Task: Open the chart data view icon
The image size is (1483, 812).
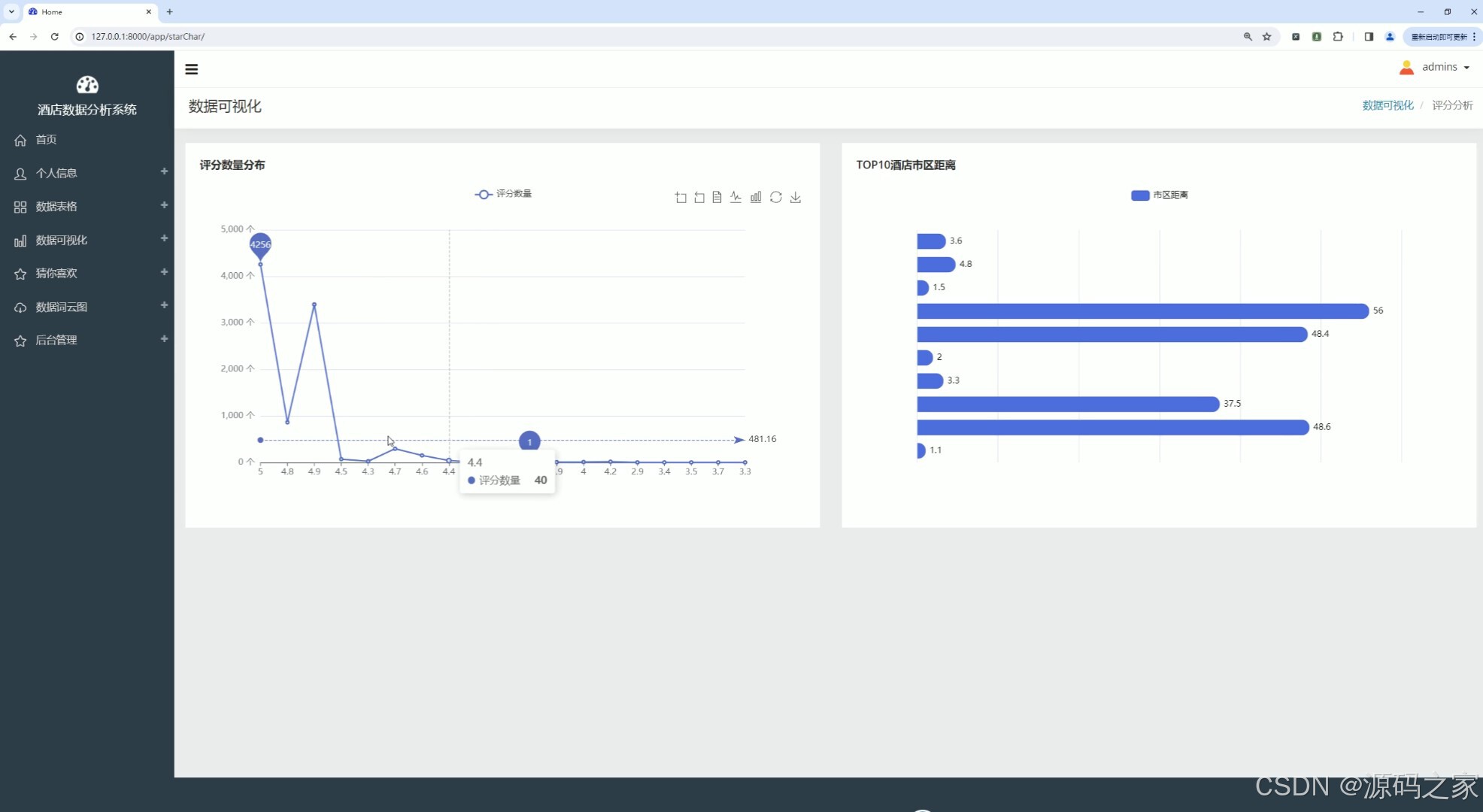Action: pyautogui.click(x=717, y=197)
